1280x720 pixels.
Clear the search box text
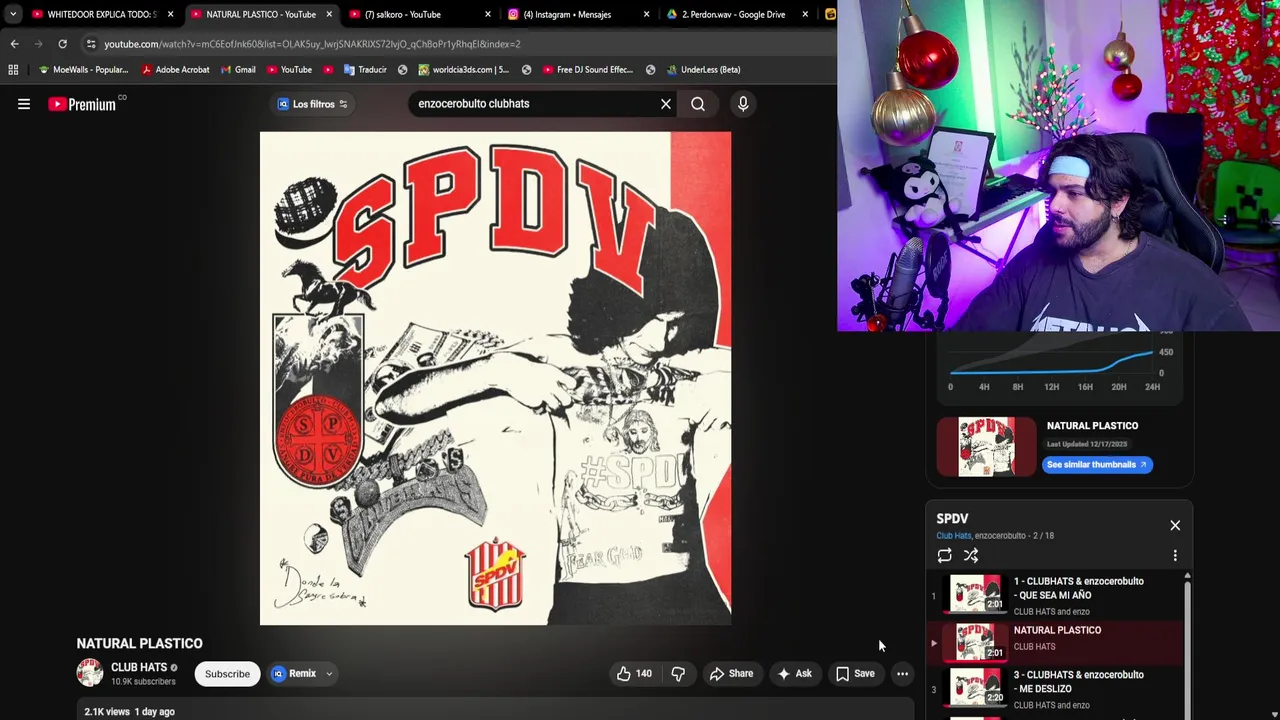point(666,104)
